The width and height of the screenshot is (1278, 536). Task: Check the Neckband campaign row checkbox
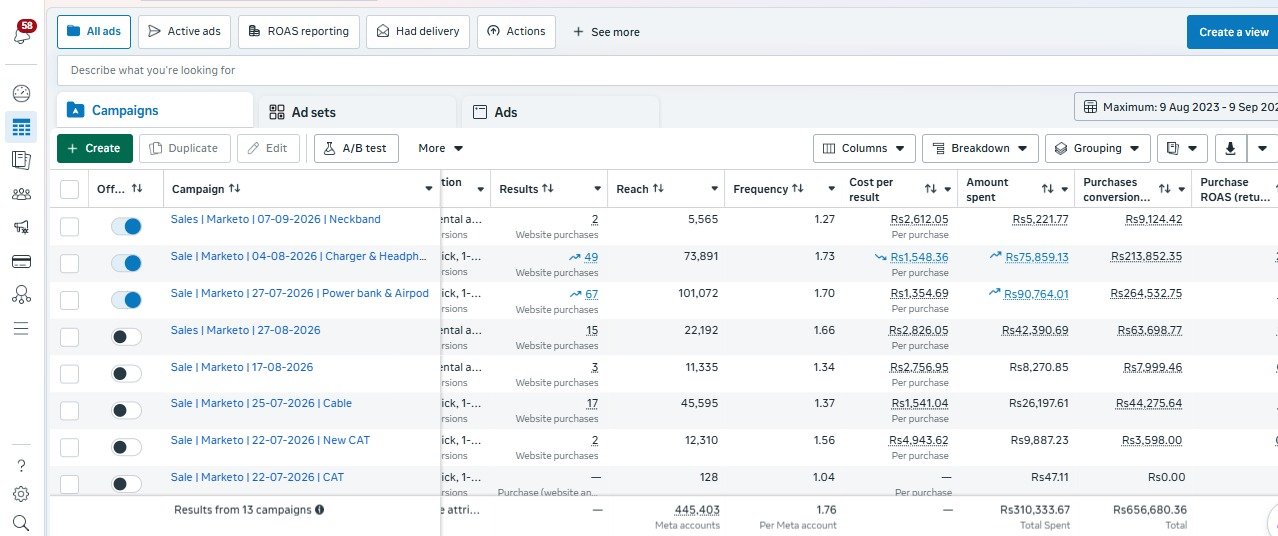(x=69, y=227)
